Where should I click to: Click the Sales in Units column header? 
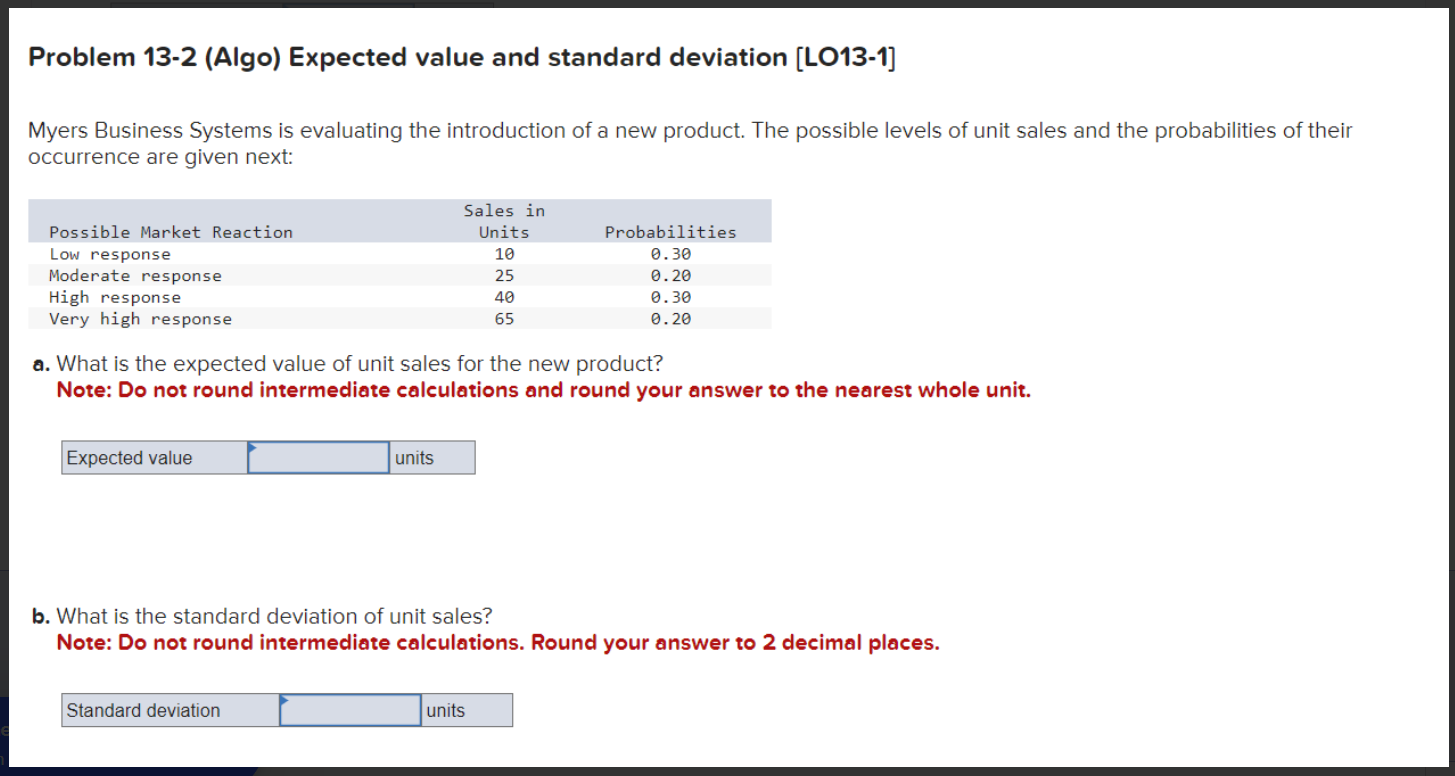[504, 221]
